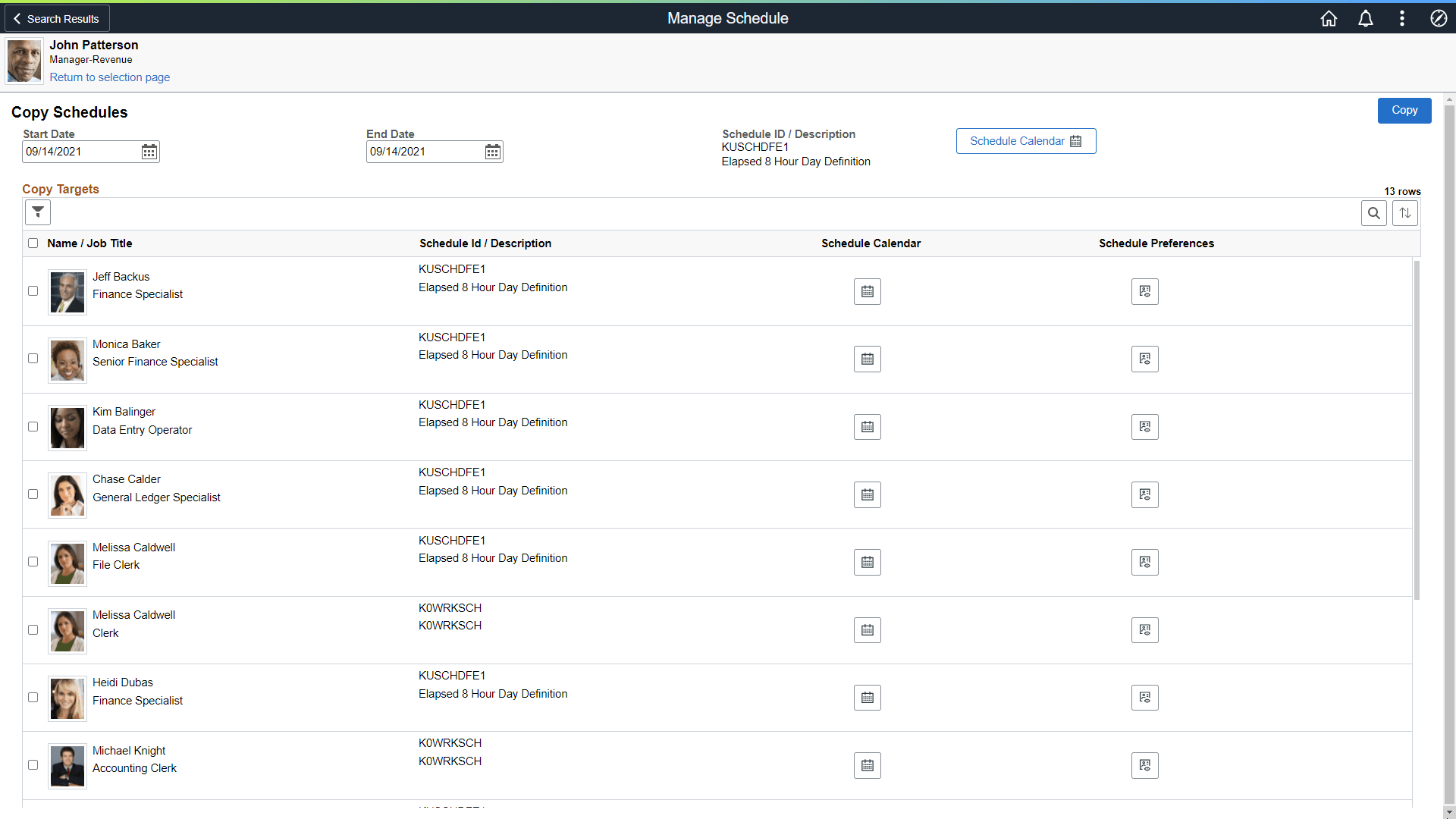
Task: Open Schedule Preferences for Chase Calder
Action: pos(1144,494)
